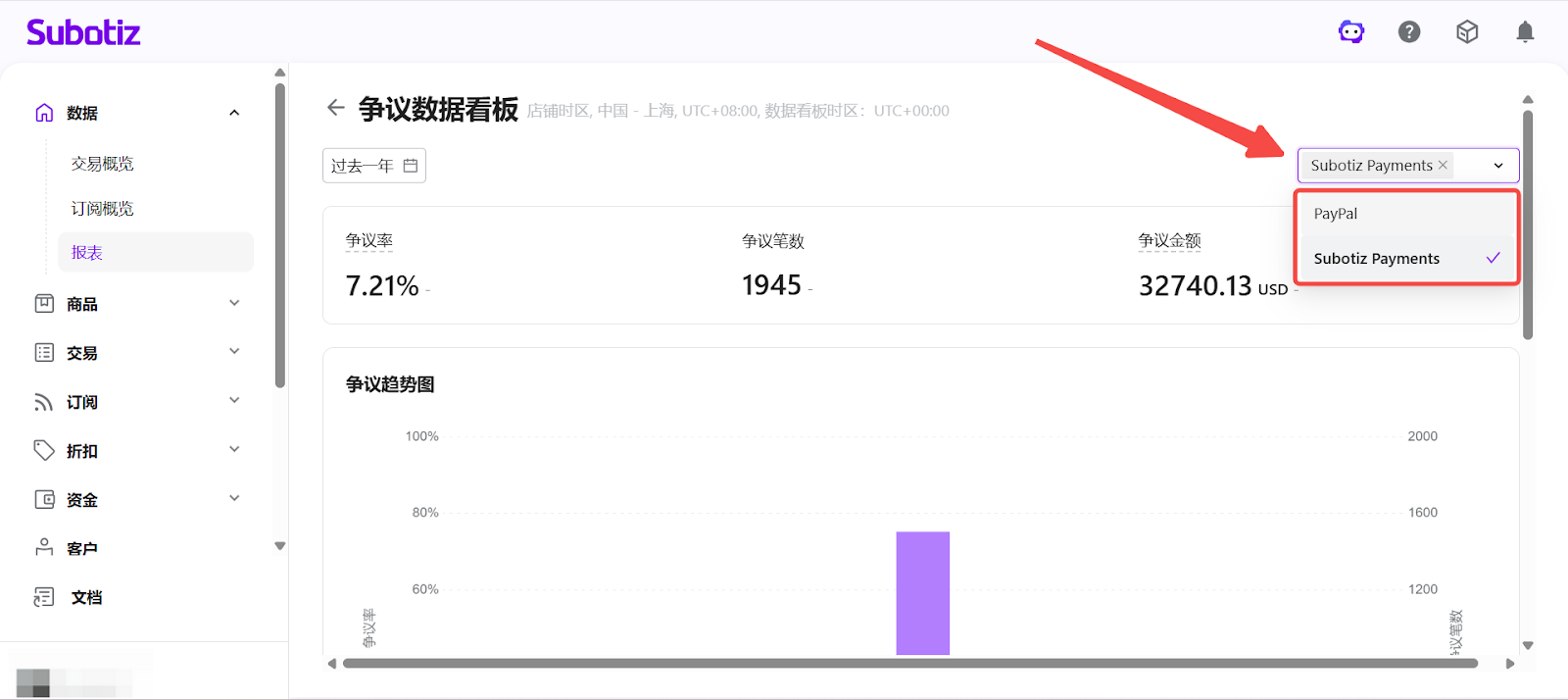Click the back arrow beside 争议数据看板
The height and width of the screenshot is (700, 1568).
point(336,108)
